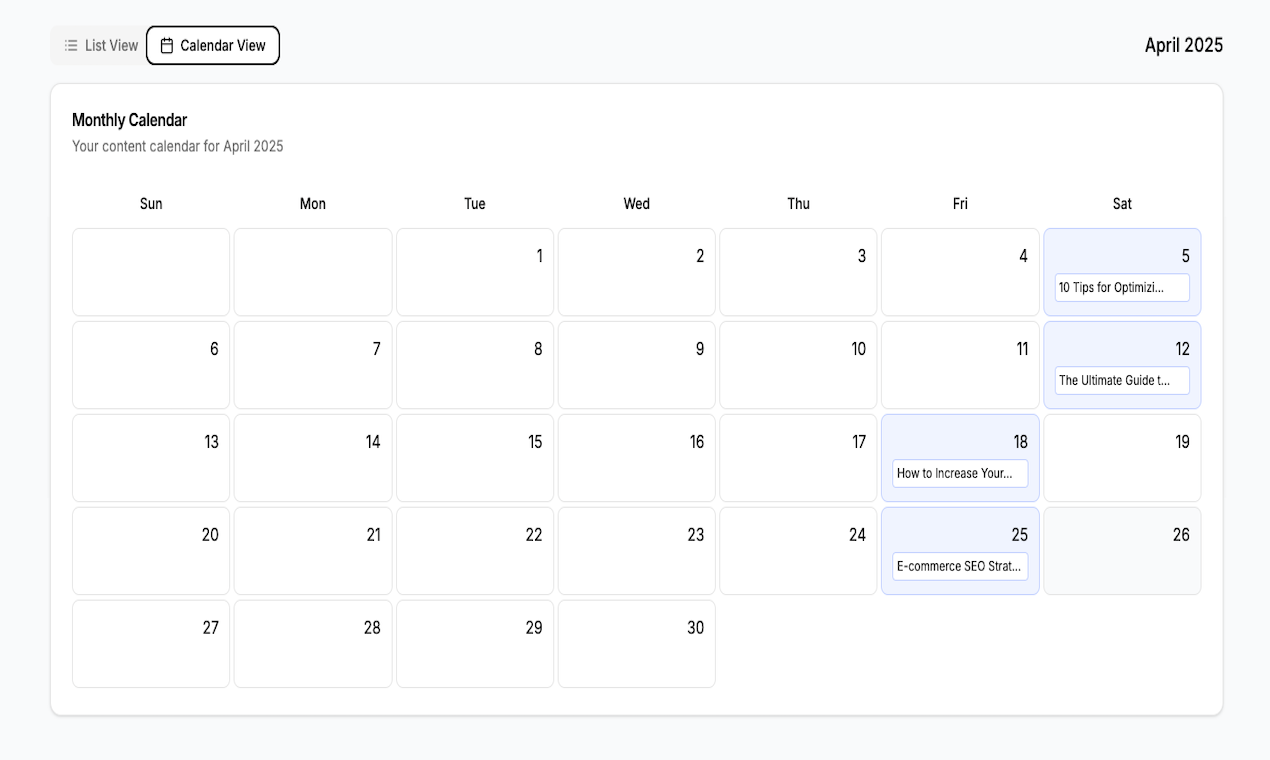Image resolution: width=1270 pixels, height=760 pixels.
Task: Choose April 8 day cell
Action: click(x=475, y=365)
